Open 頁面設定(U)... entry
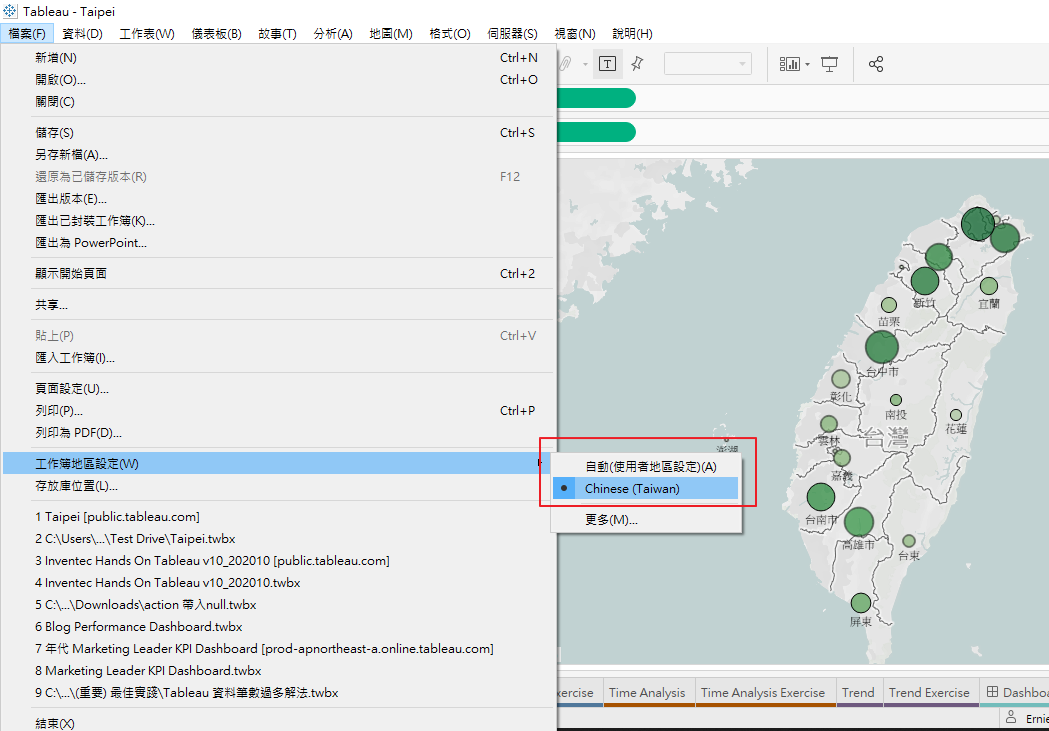Screen dimensions: 1049x731 pos(278,389)
